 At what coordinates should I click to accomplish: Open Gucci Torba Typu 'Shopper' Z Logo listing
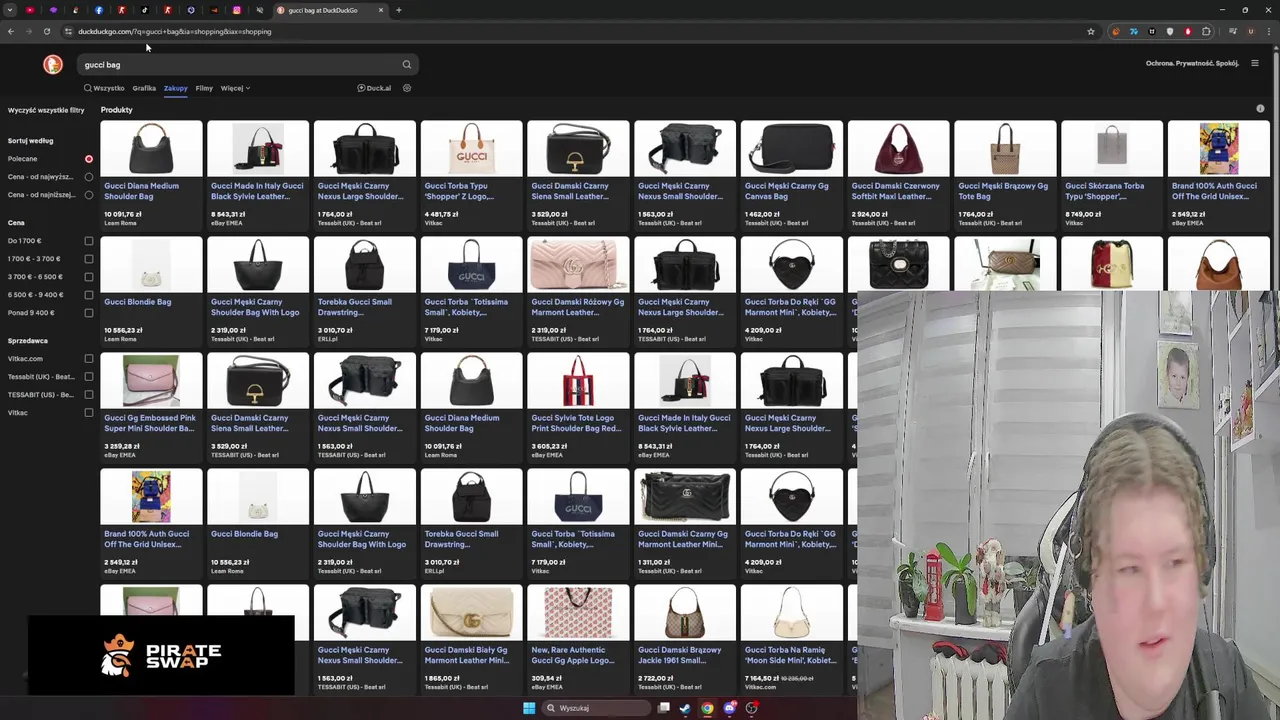click(471, 174)
